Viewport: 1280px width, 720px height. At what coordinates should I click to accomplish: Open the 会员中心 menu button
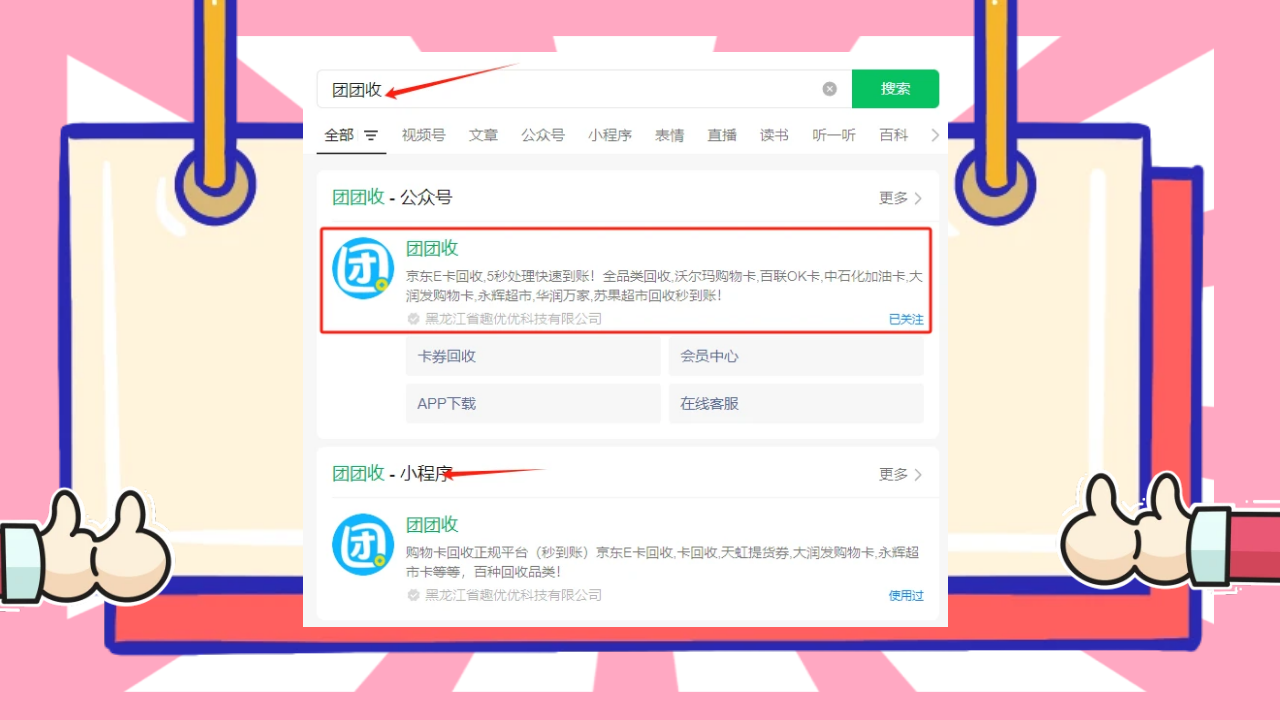[x=796, y=356]
